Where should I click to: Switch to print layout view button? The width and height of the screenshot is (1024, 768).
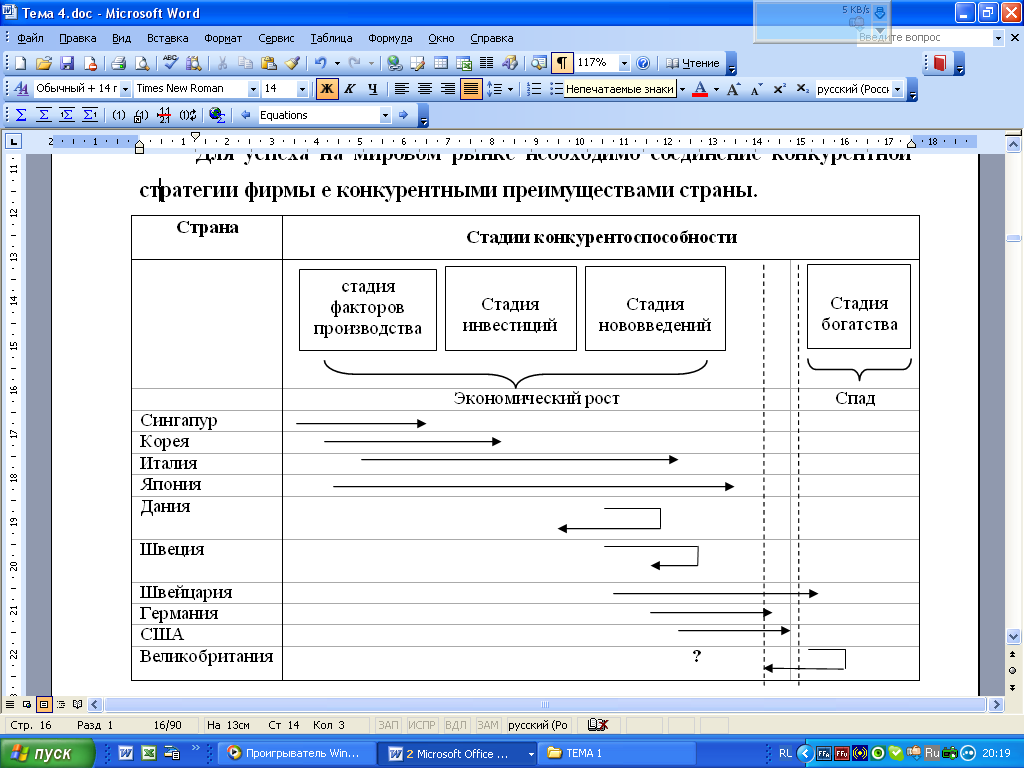(44, 705)
